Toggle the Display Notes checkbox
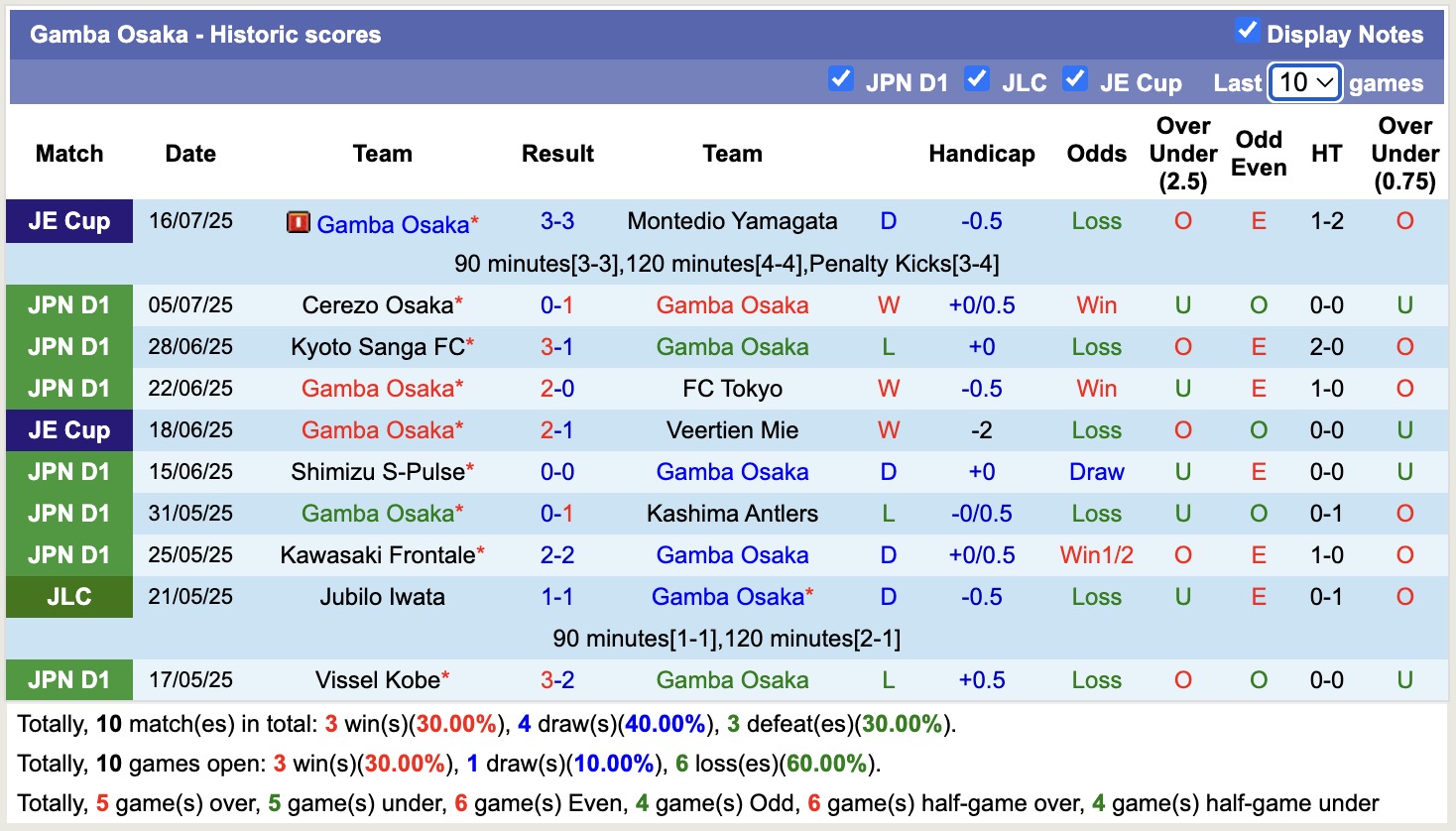Viewport: 1456px width, 831px height. [x=1247, y=31]
